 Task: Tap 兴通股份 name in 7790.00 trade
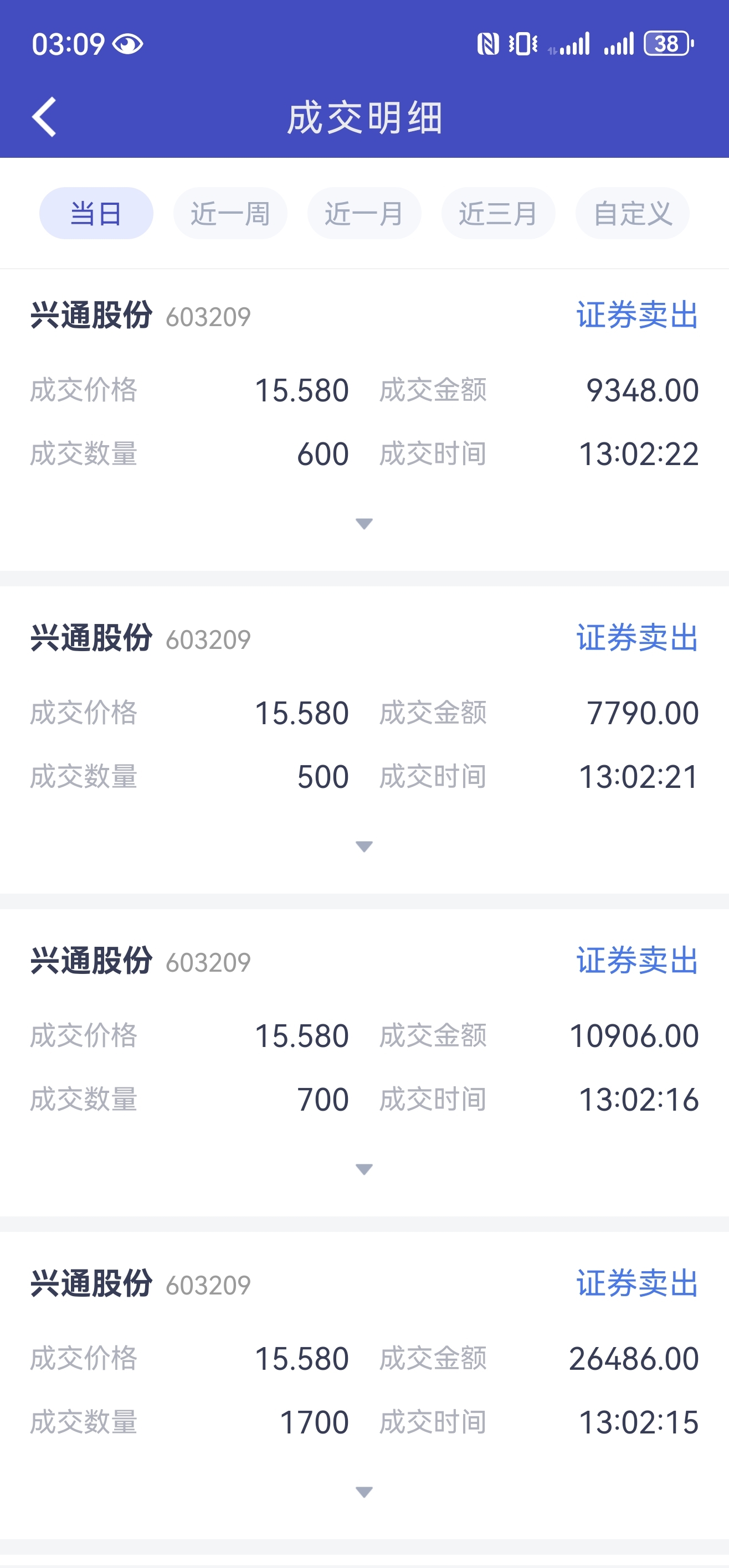click(x=91, y=638)
